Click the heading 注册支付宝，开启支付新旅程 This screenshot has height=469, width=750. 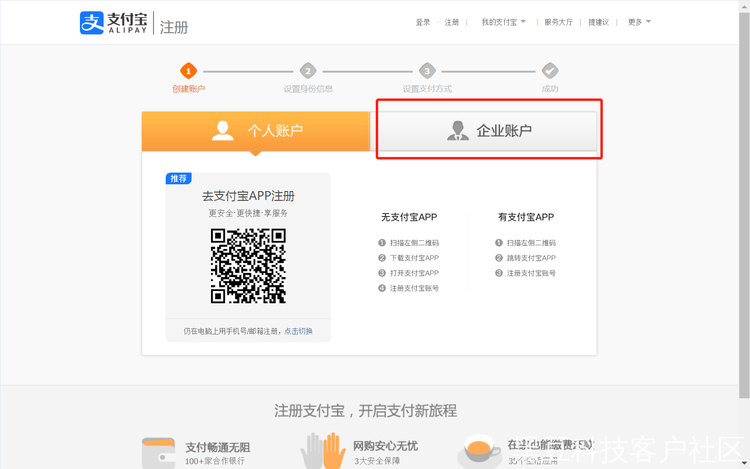365,411
